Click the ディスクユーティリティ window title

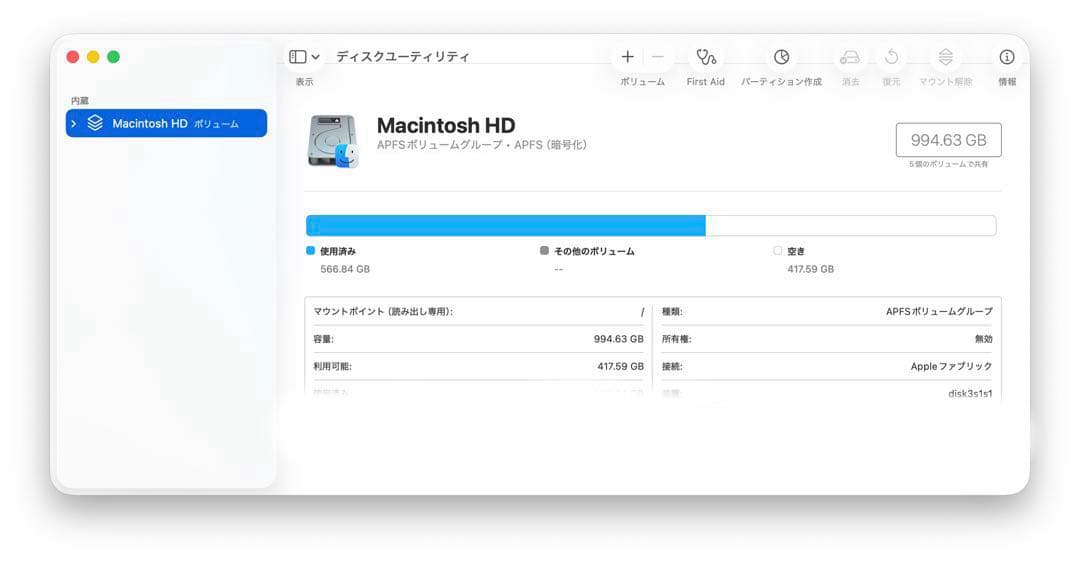tap(402, 57)
